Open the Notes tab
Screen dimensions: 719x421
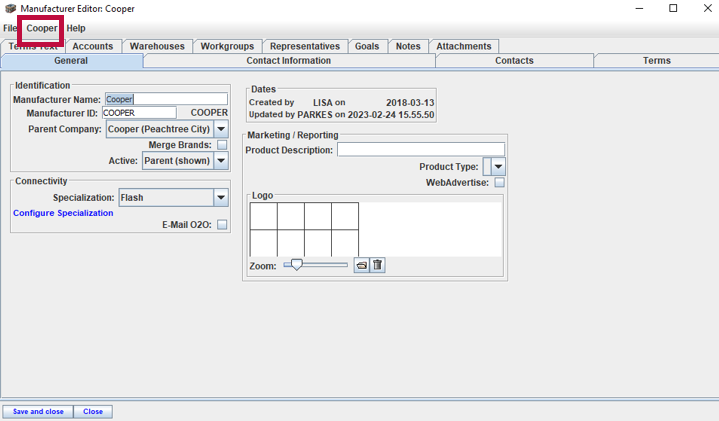click(408, 46)
